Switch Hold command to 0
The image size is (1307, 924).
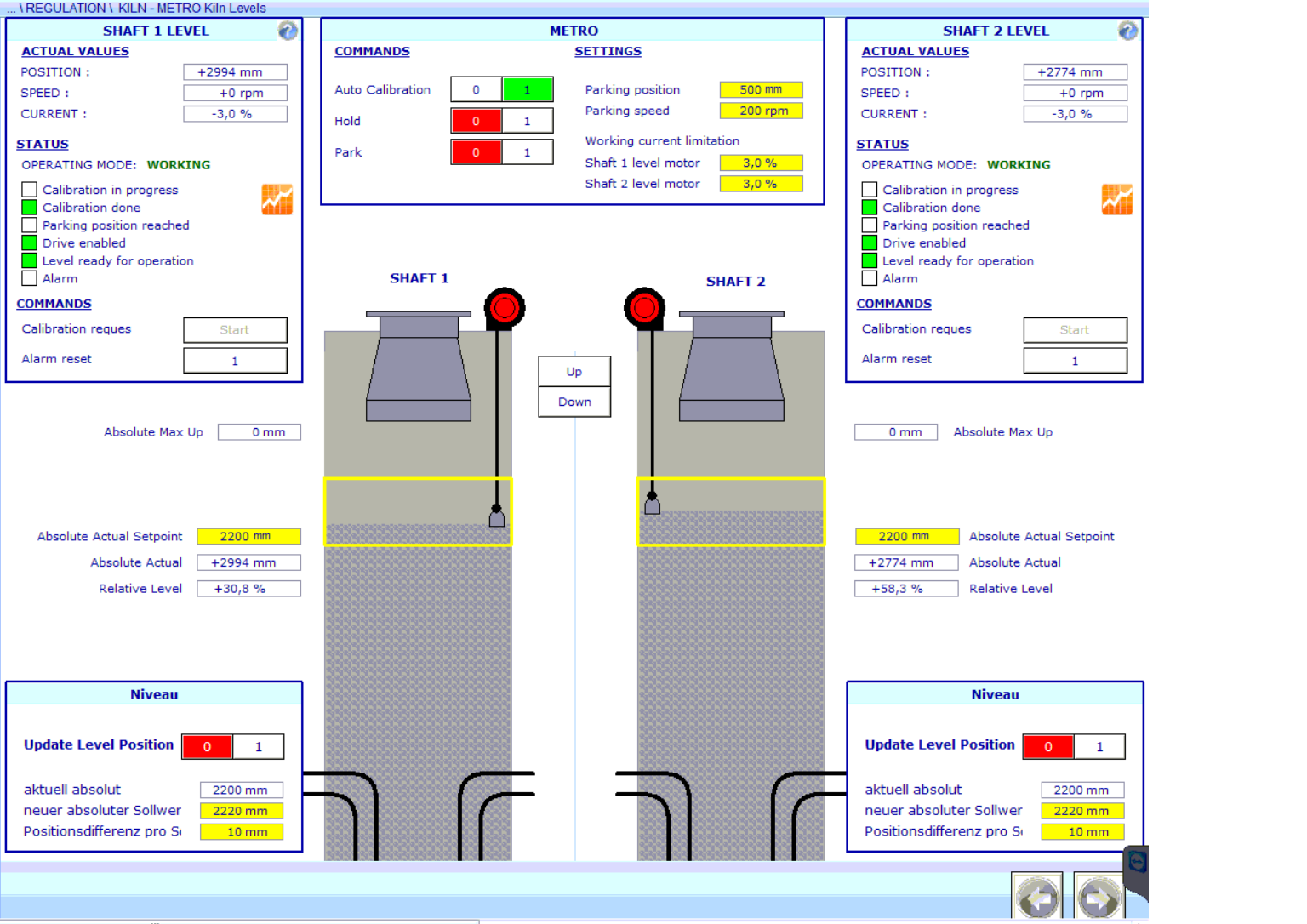pyautogui.click(x=477, y=121)
